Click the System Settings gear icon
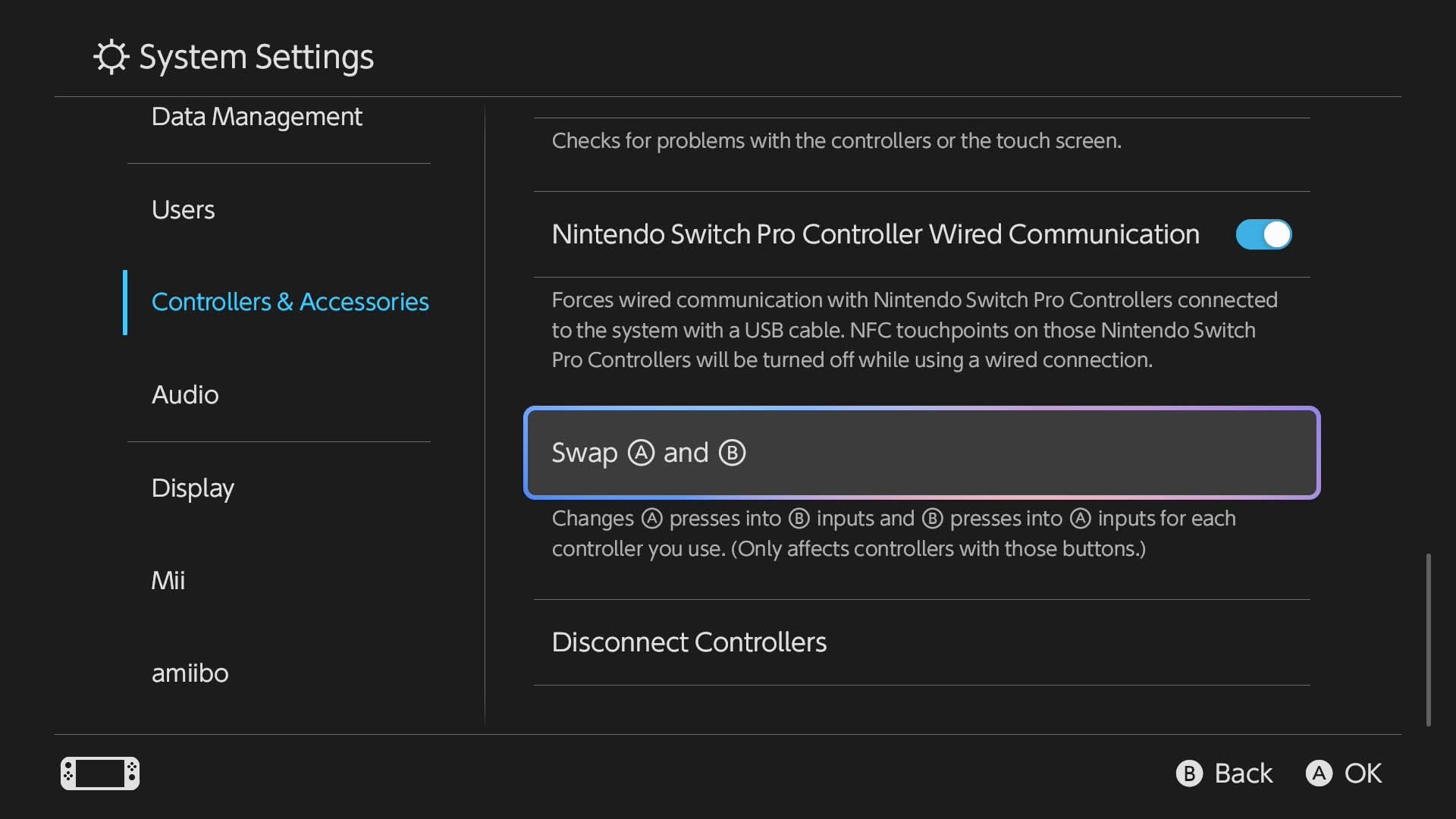This screenshot has width=1456, height=819. coord(111,57)
